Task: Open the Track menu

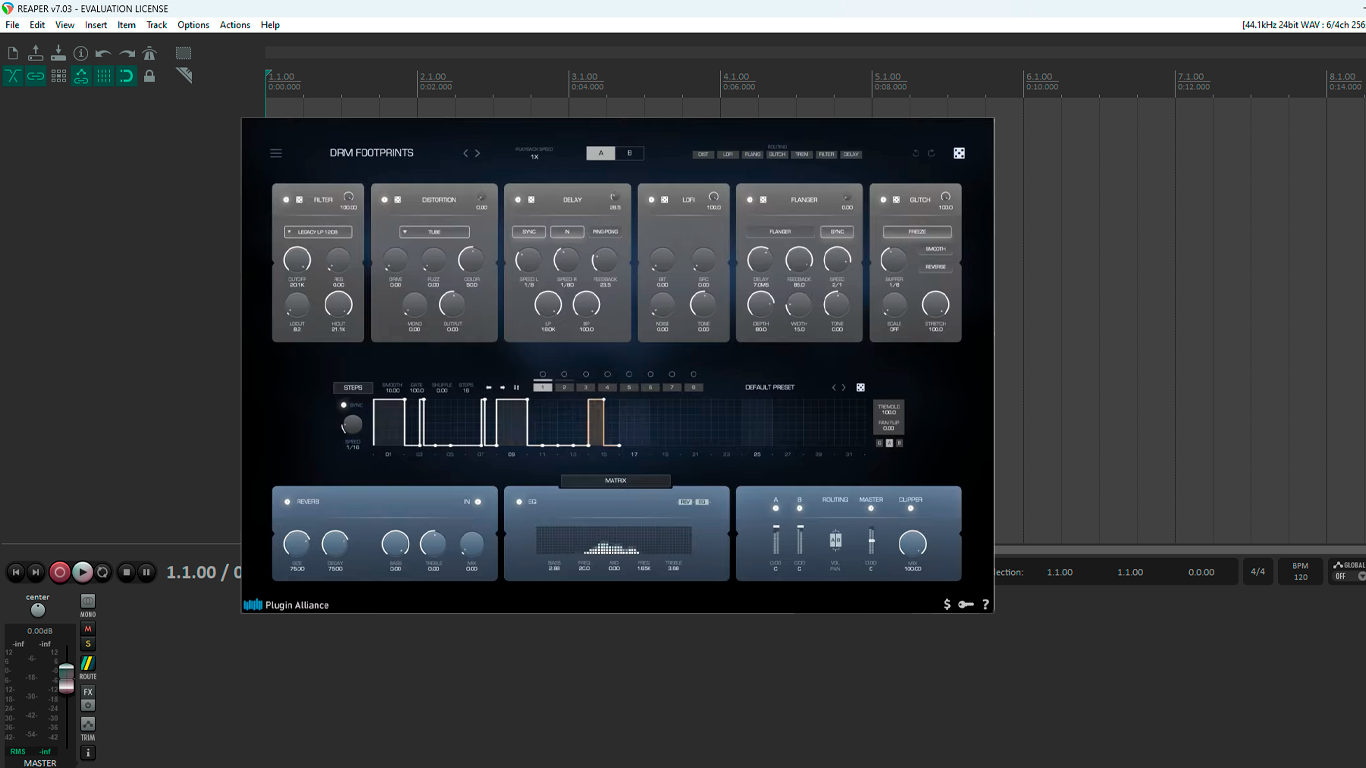Action: point(157,25)
